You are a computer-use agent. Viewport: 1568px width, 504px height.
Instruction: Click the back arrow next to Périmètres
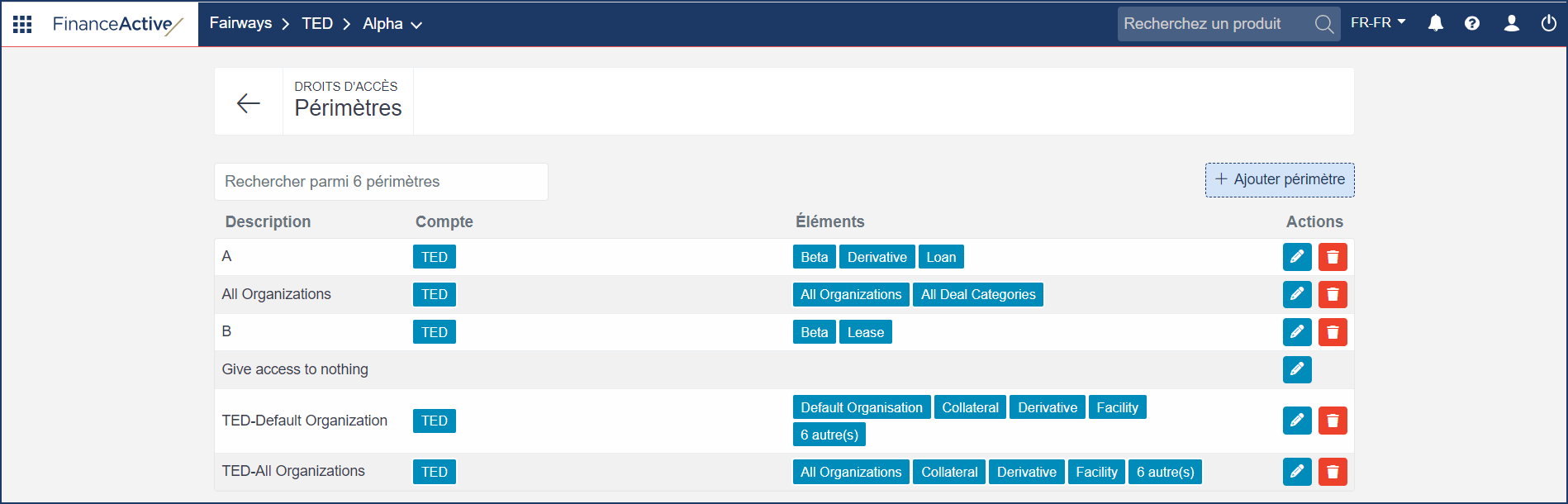(249, 102)
